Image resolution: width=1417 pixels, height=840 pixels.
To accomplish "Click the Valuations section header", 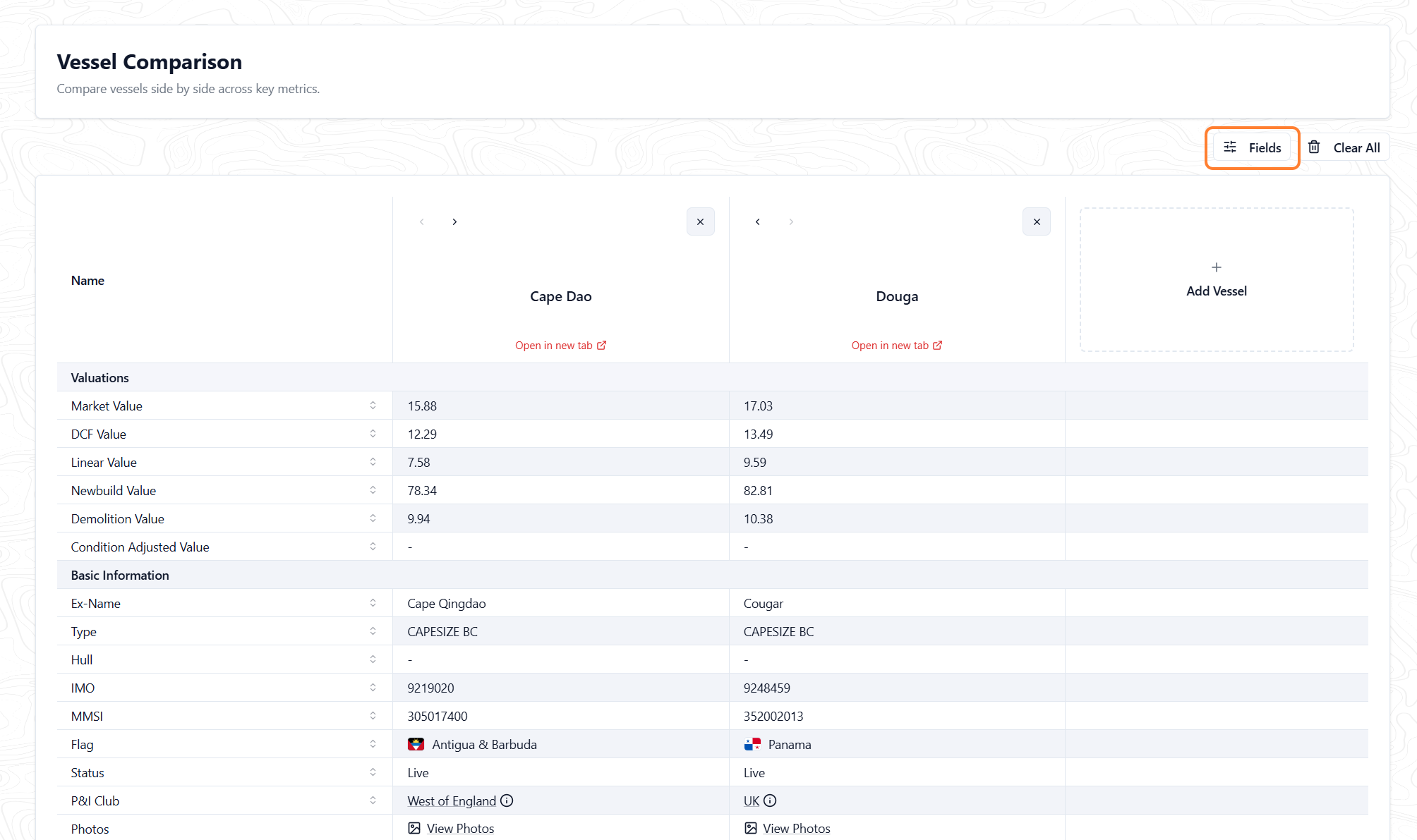I will pyautogui.click(x=712, y=377).
